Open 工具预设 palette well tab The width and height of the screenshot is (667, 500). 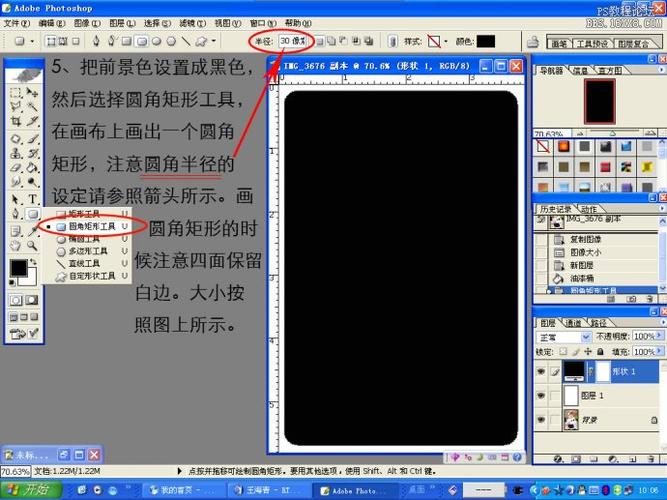click(591, 43)
